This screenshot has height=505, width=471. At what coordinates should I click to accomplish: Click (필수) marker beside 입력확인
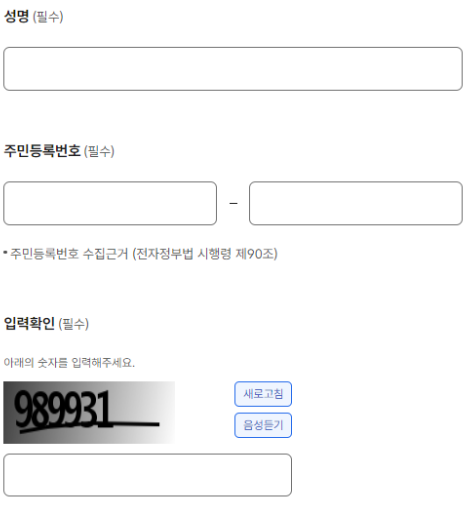[74, 324]
